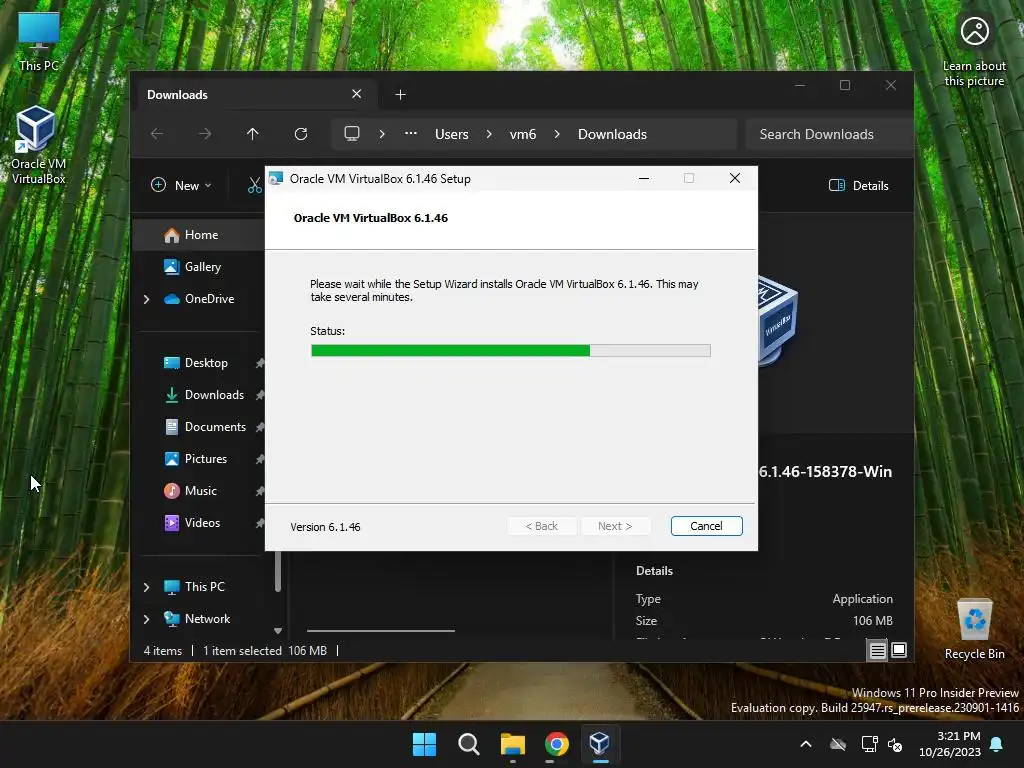Select Downloads in the address breadcrumb

(x=613, y=134)
